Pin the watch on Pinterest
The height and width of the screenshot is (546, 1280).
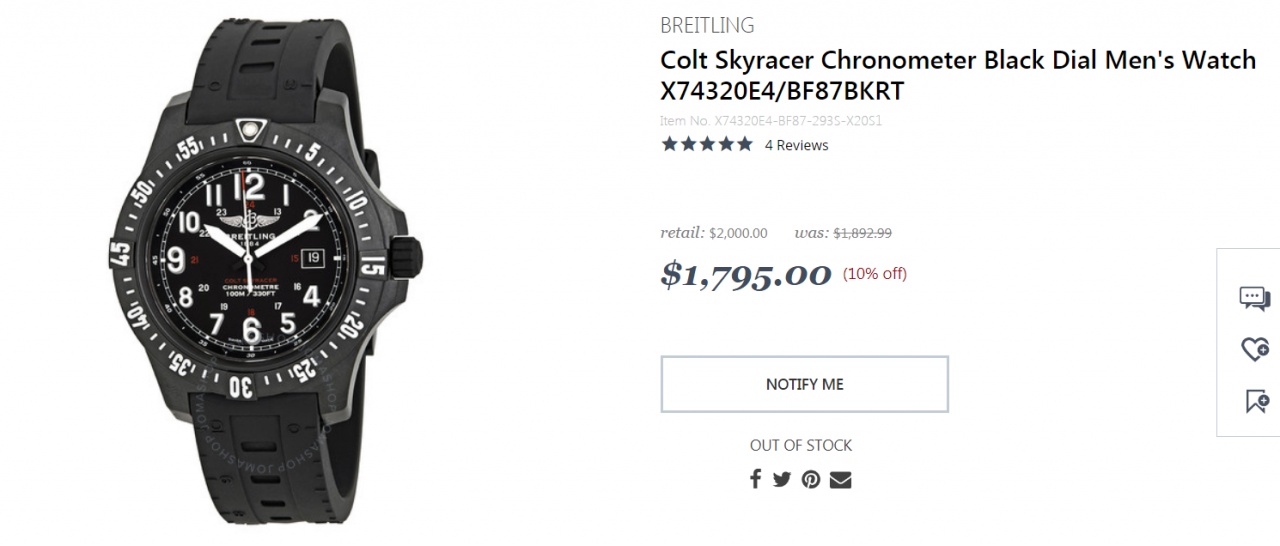coord(811,479)
